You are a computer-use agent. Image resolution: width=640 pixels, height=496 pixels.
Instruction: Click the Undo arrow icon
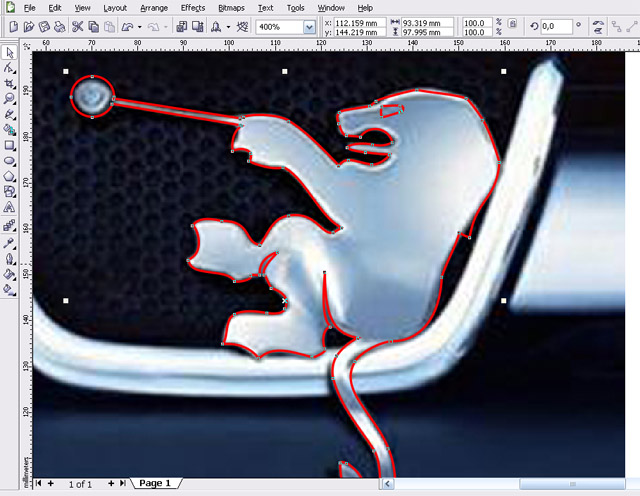point(127,27)
